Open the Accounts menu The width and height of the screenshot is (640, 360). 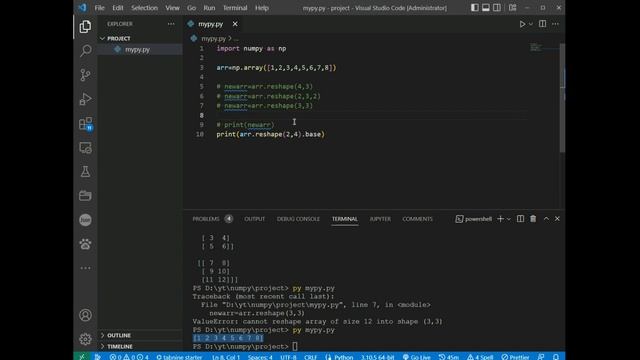(85, 315)
